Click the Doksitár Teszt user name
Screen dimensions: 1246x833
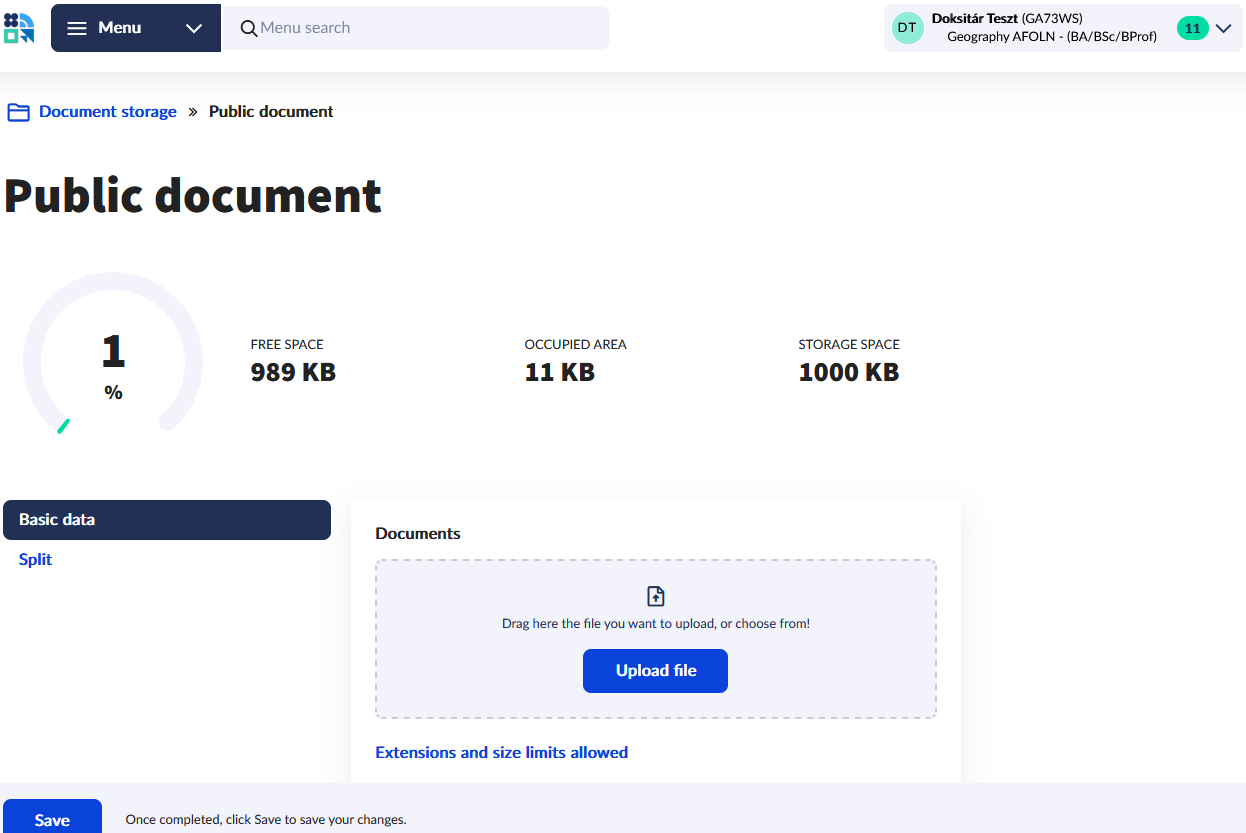pyautogui.click(x=975, y=19)
